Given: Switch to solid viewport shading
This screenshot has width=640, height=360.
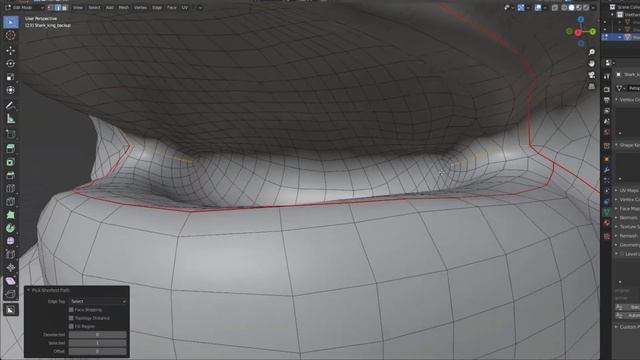Looking at the screenshot, I should pyautogui.click(x=571, y=7).
